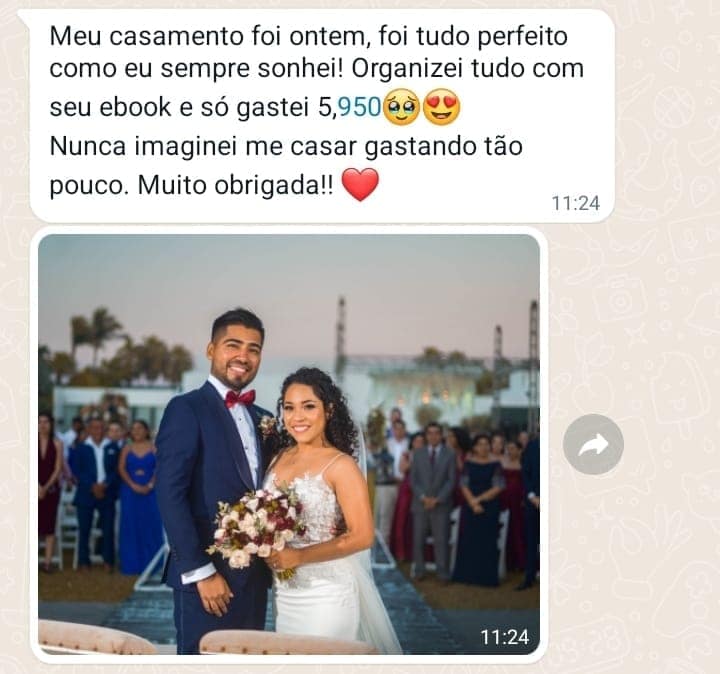Open the wedding photo attachment
Image resolution: width=720 pixels, height=674 pixels.
point(289,444)
